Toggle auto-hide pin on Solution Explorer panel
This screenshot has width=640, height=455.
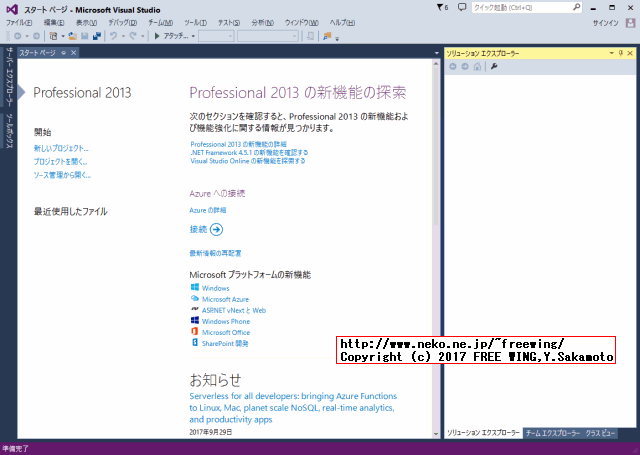[621, 53]
